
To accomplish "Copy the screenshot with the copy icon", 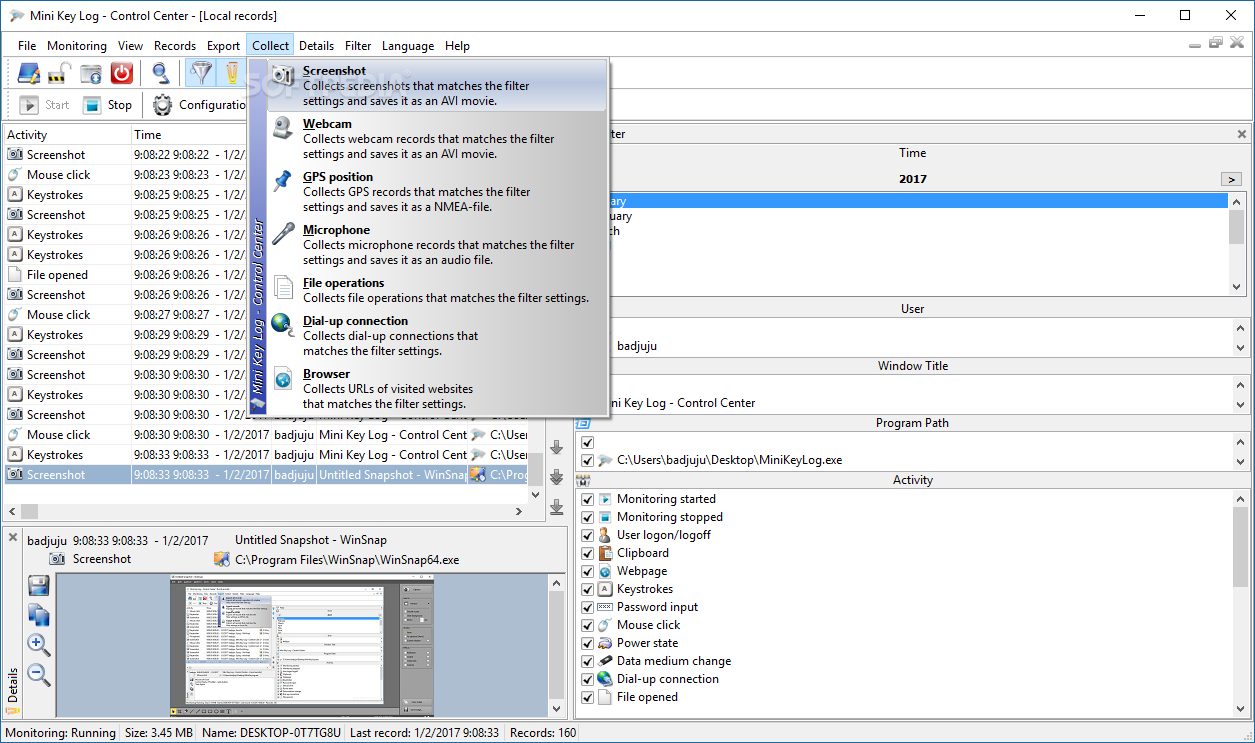I will tap(39, 615).
